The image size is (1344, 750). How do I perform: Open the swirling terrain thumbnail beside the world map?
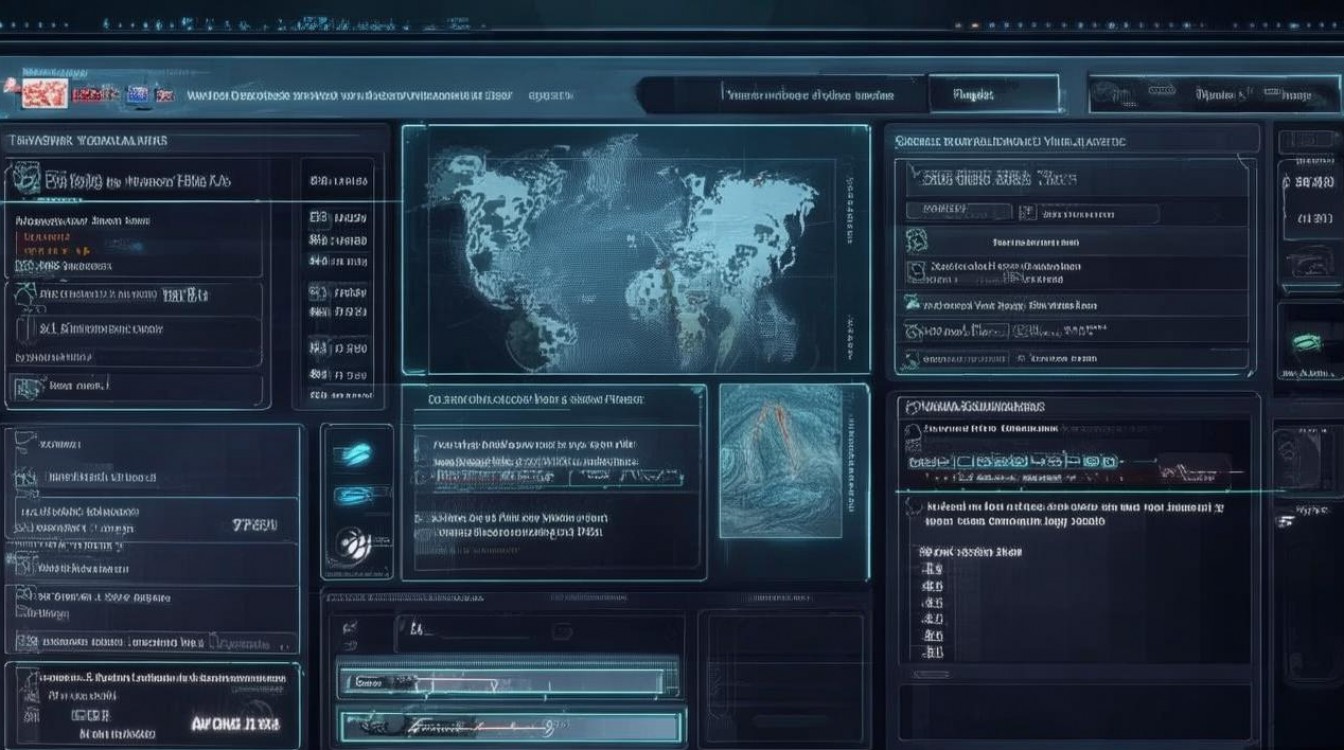[780, 461]
